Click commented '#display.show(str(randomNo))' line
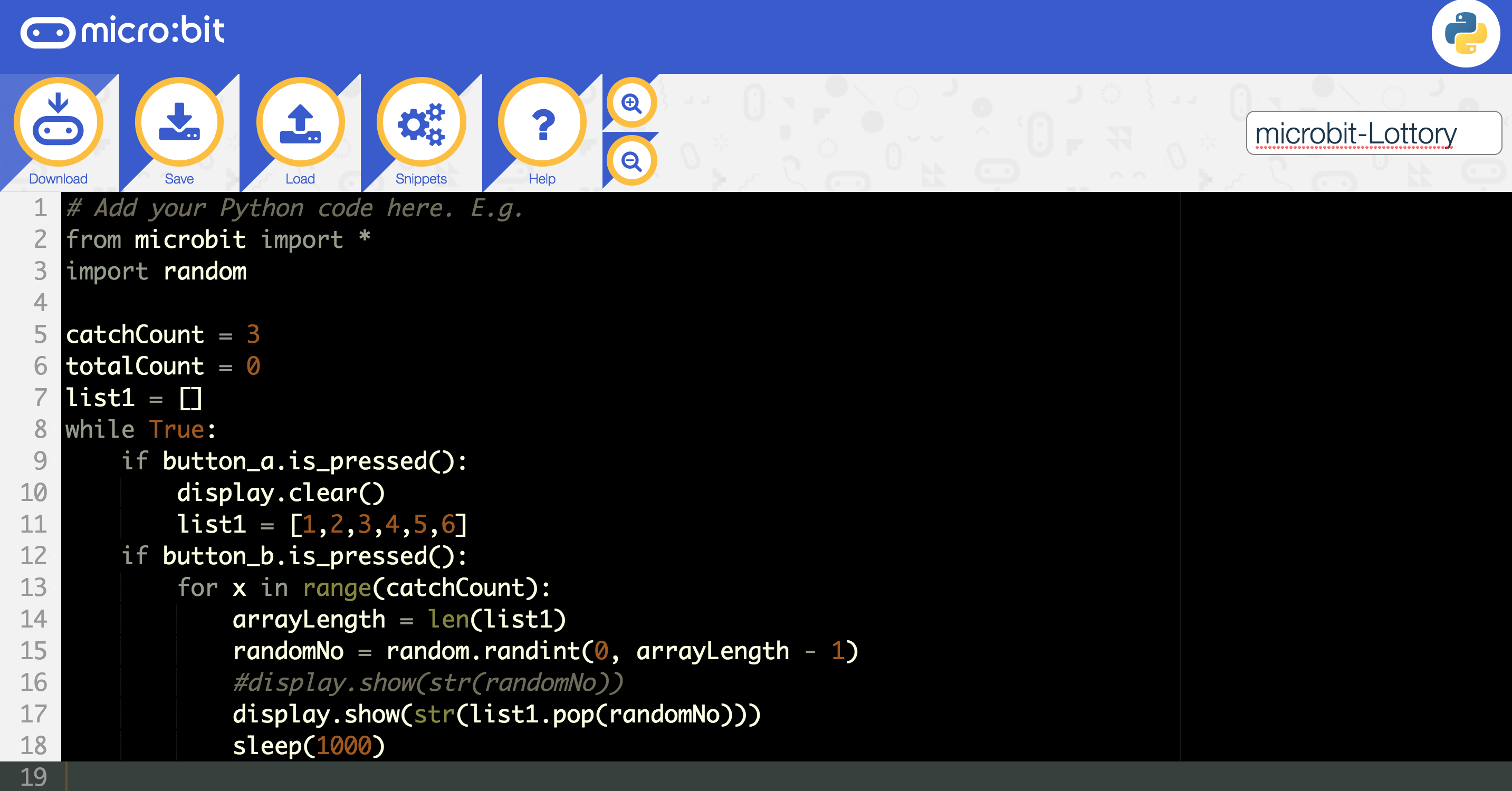 click(427, 683)
